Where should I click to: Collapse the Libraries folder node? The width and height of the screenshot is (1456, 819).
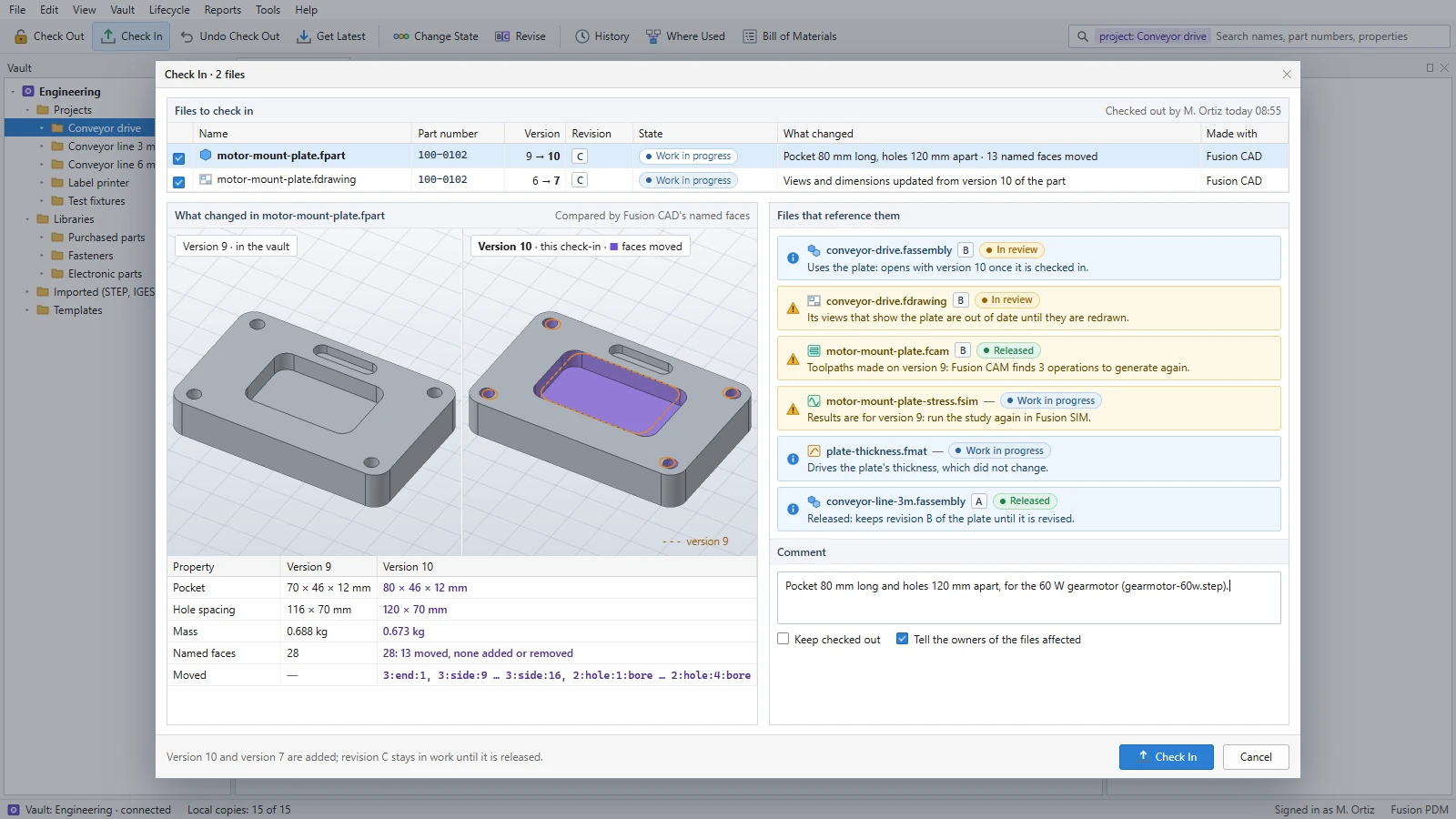tap(27, 219)
